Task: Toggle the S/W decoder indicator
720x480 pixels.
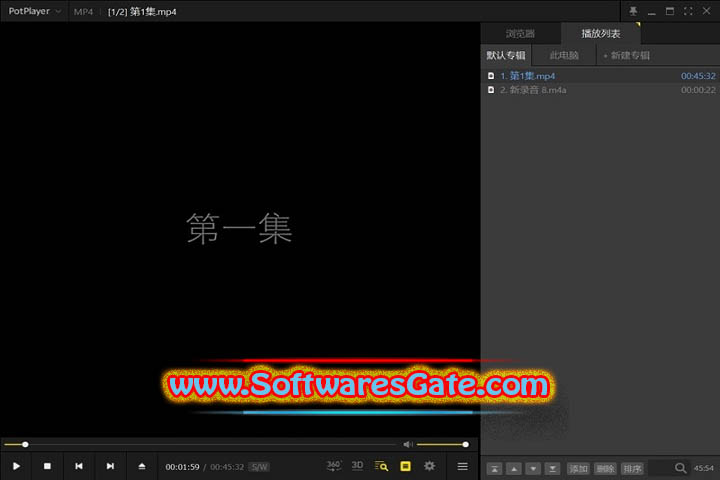Action: click(259, 467)
